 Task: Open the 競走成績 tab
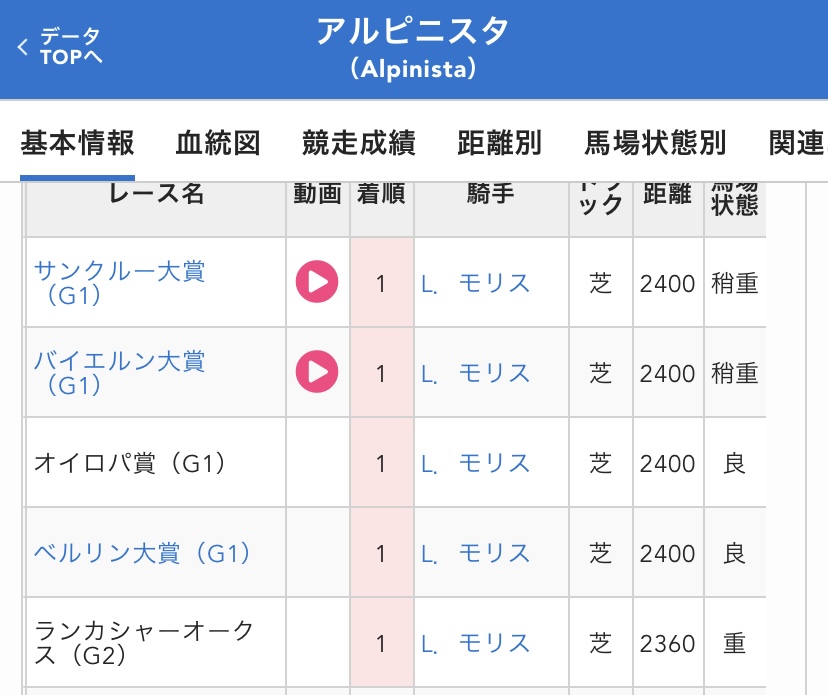click(x=358, y=143)
